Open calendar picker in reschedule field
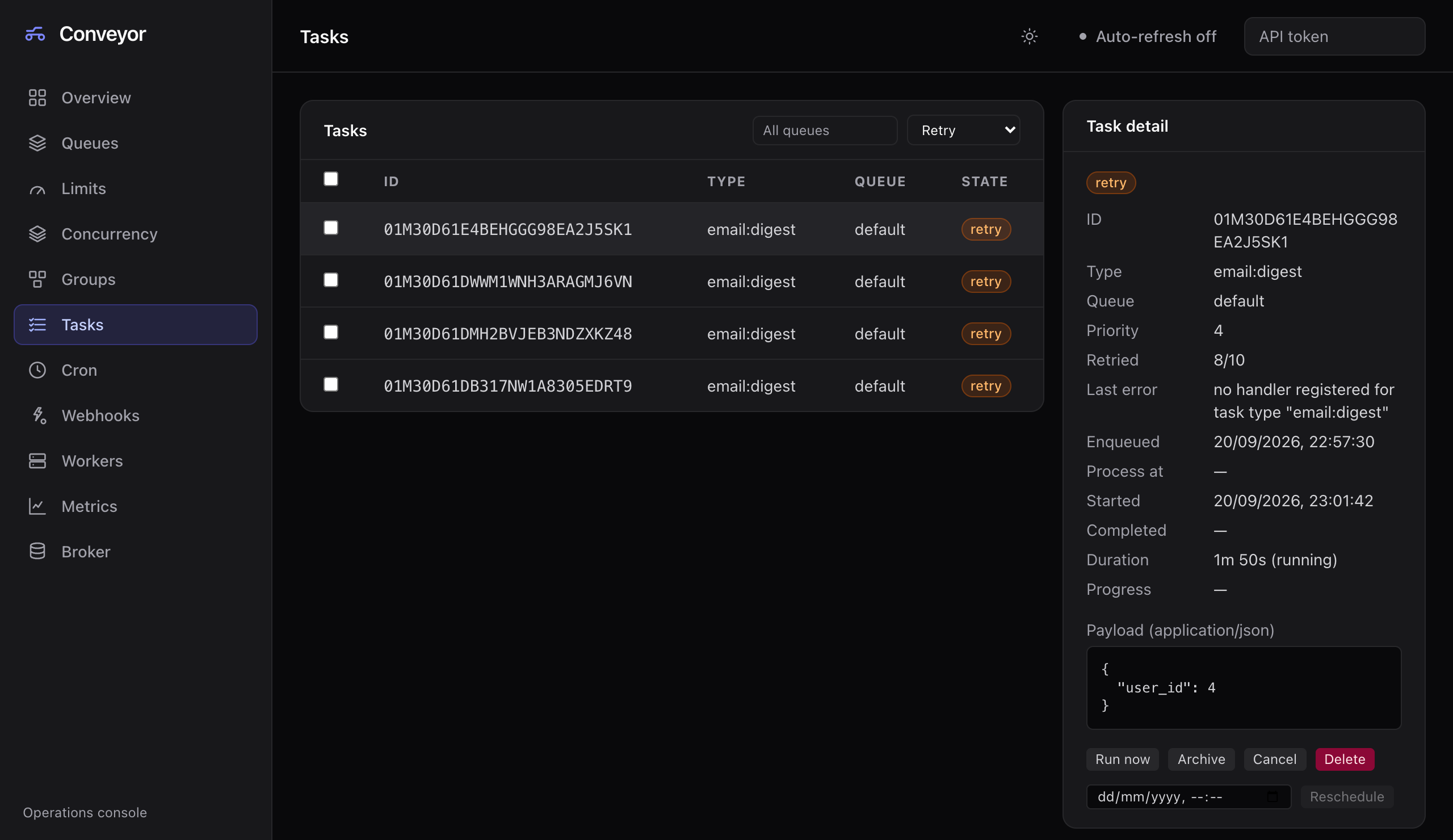This screenshot has height=840, width=1453. 1273,797
